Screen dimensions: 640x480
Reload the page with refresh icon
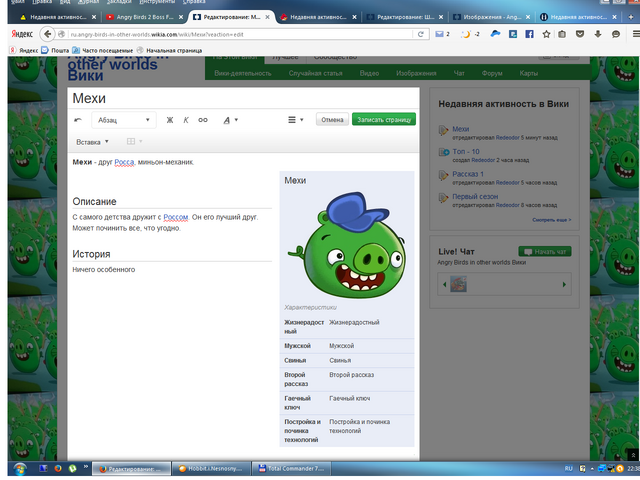click(420, 34)
